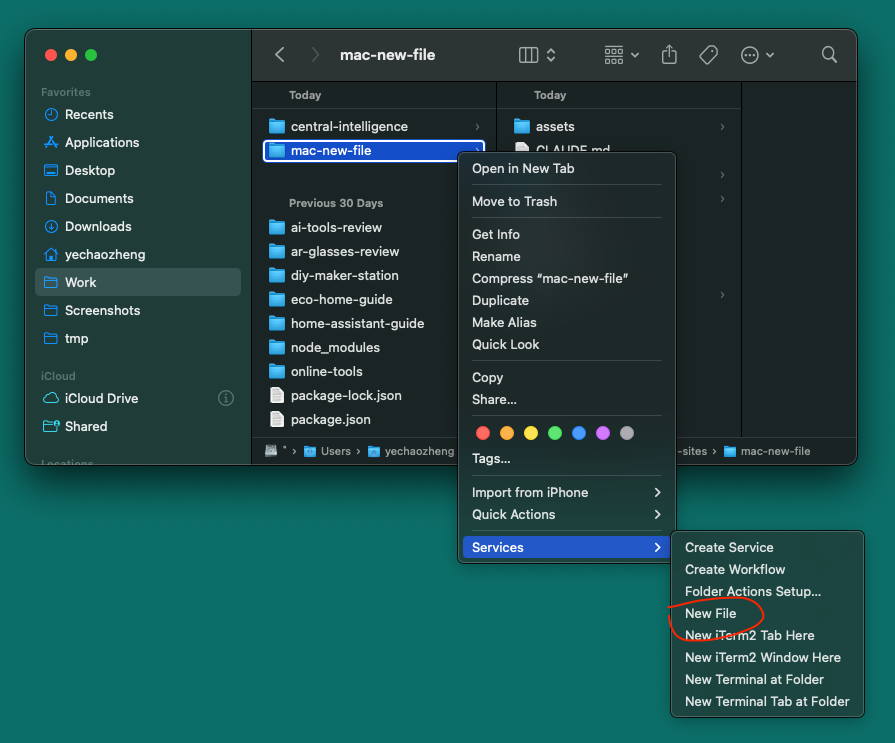Viewport: 895px width, 743px height.
Task: Choose Share… from context menu
Action: click(566, 399)
